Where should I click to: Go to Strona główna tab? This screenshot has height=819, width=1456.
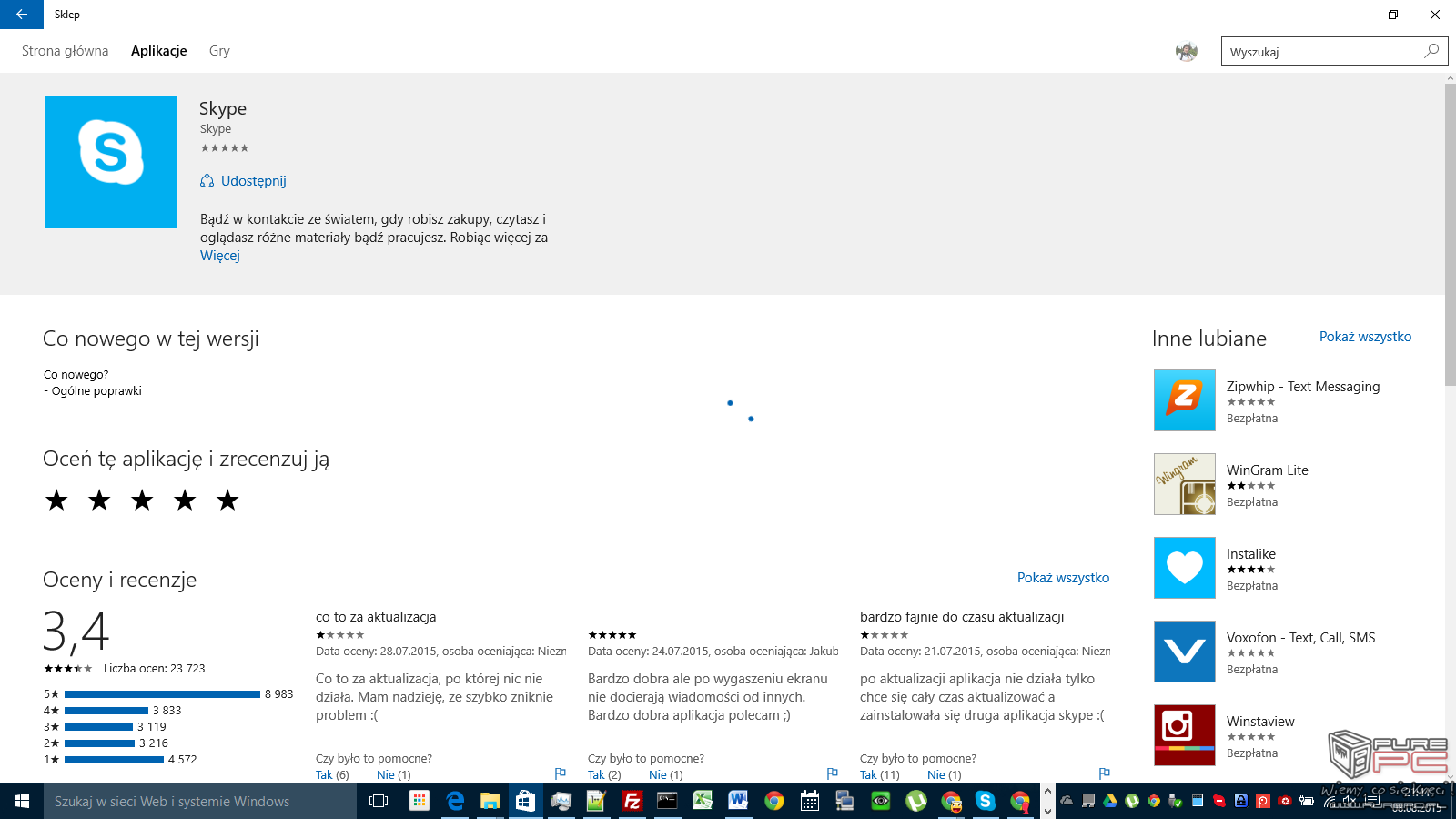click(x=65, y=51)
